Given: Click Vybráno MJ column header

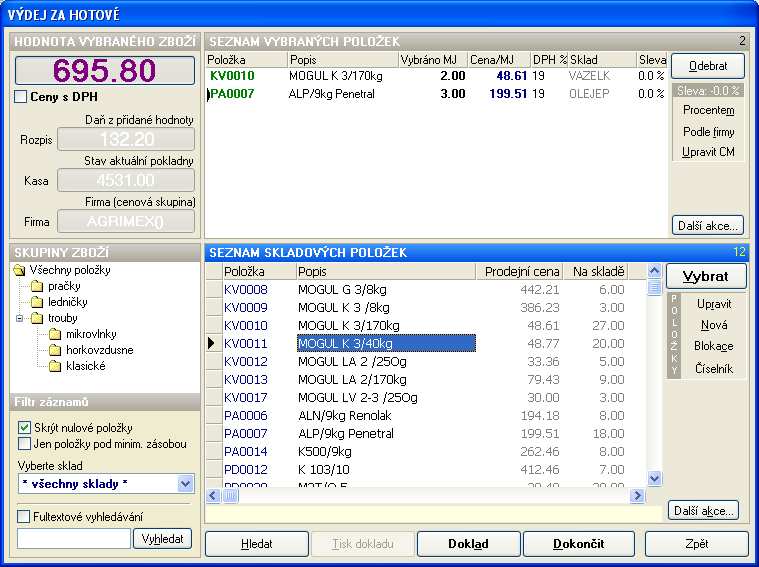Looking at the screenshot, I should click(433, 60).
